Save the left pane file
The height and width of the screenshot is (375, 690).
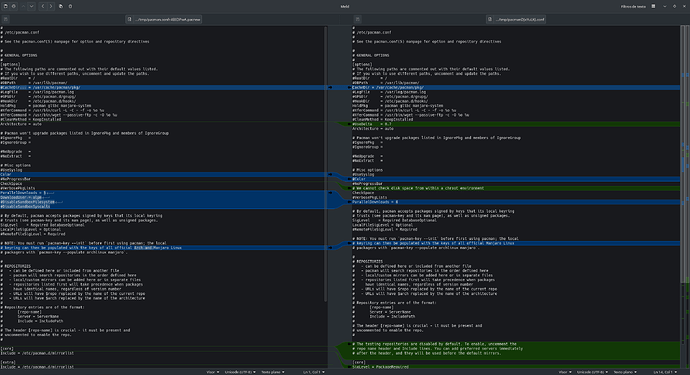pyautogui.click(x=6, y=19)
